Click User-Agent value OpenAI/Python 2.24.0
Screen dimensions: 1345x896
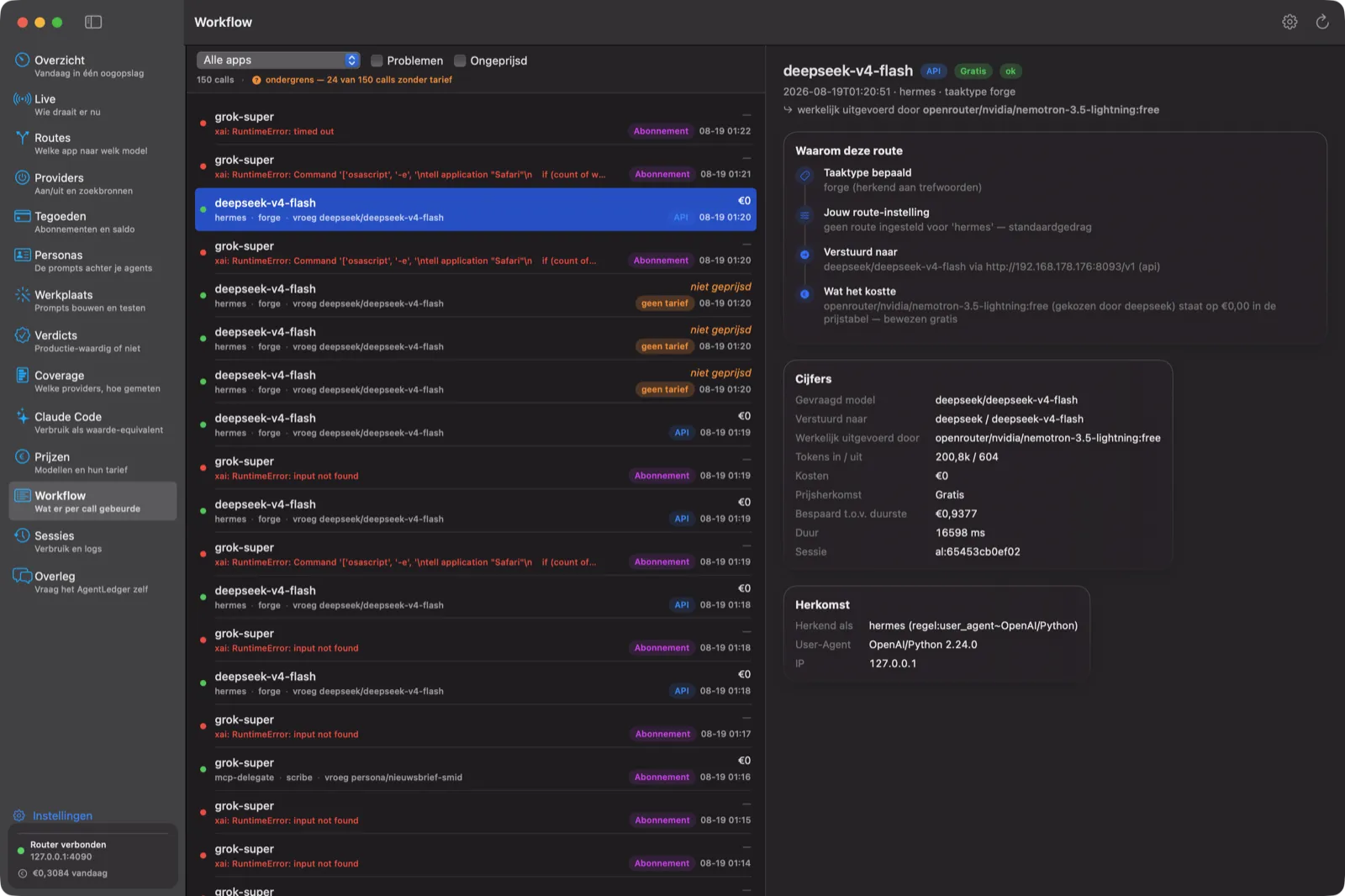tap(923, 645)
